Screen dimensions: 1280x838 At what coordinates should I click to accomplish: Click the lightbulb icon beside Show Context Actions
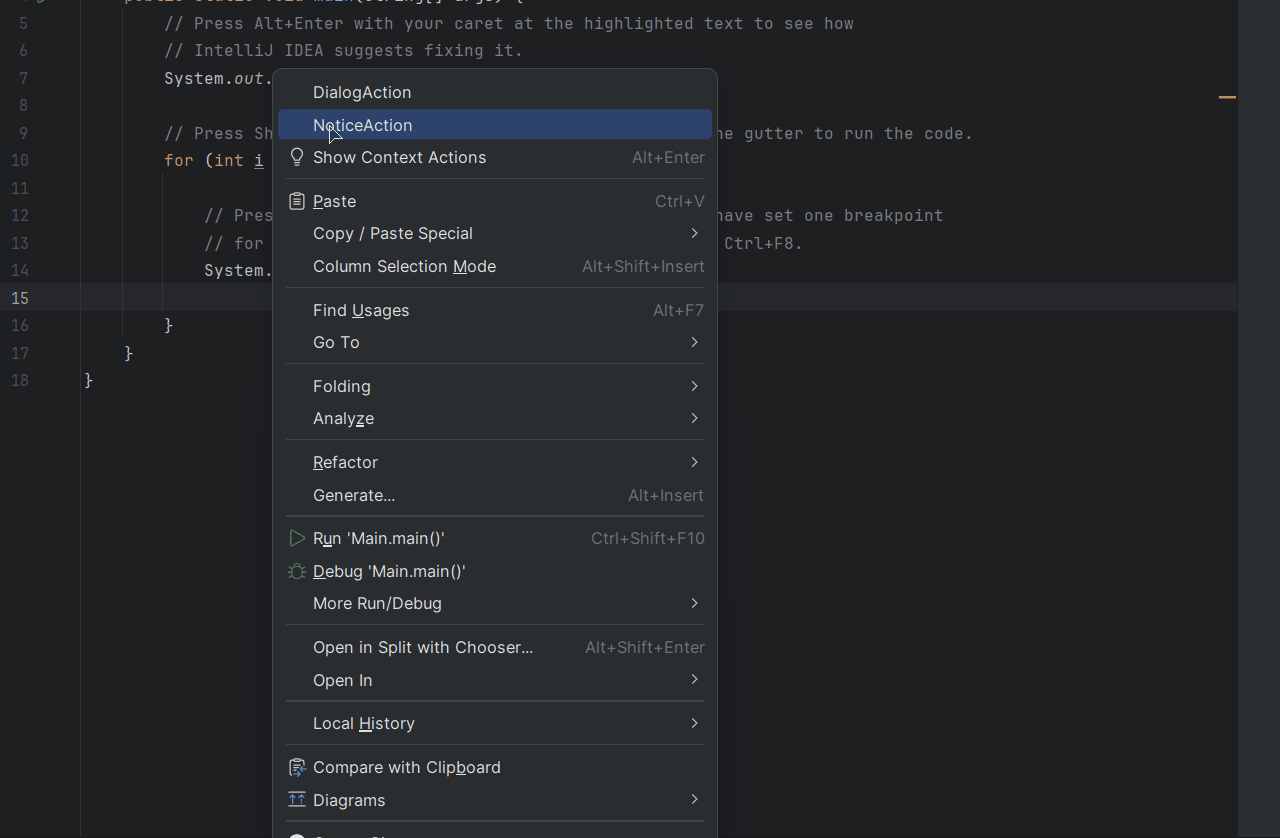click(297, 157)
